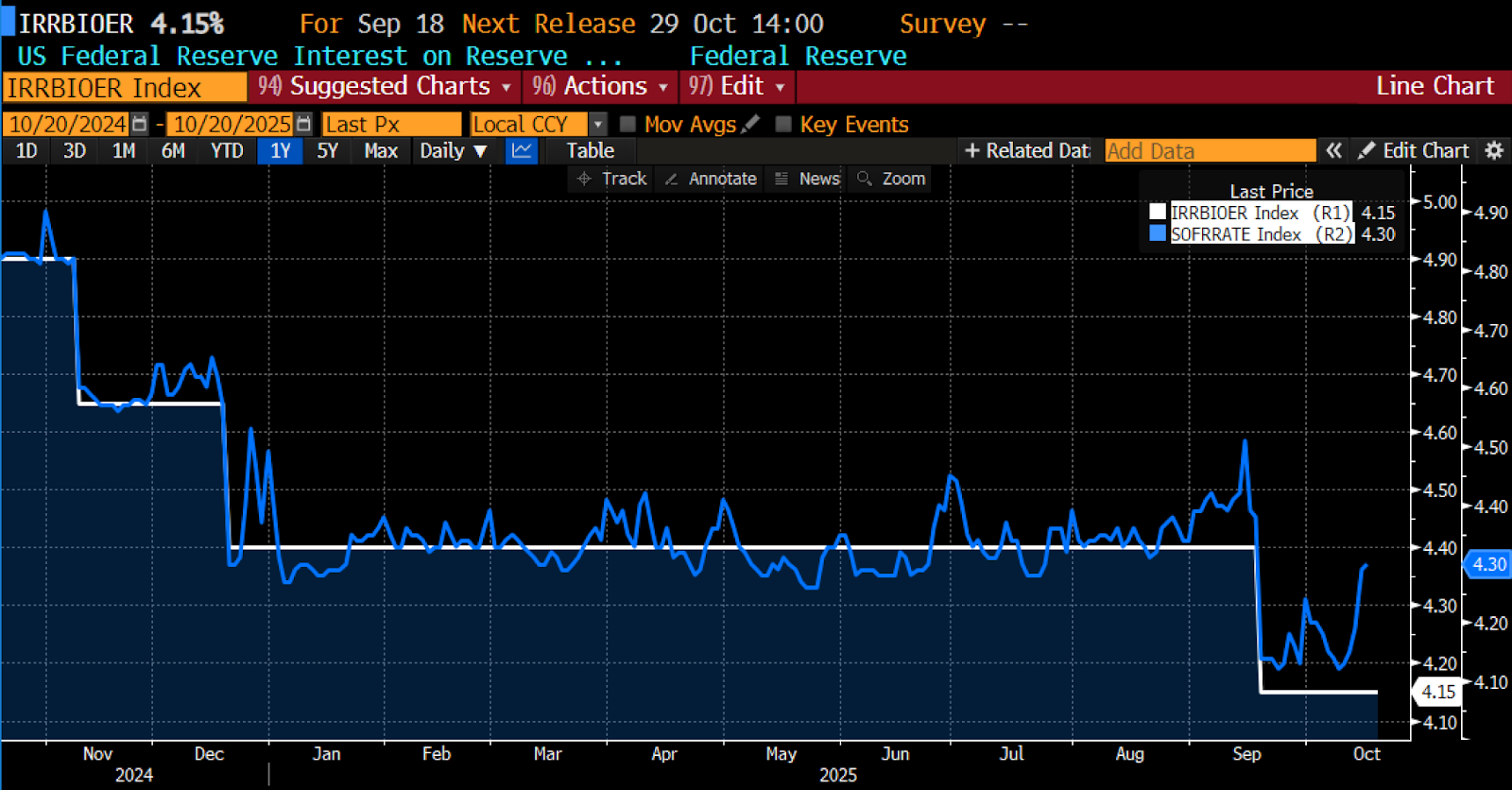Click the start date calendar icon
The width and height of the screenshot is (1512, 790).
[140, 124]
